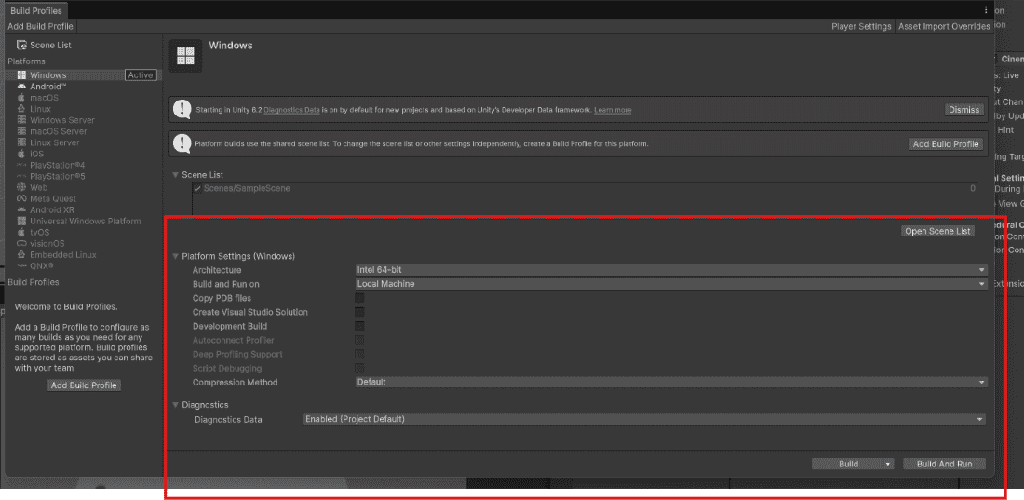The width and height of the screenshot is (1024, 500).
Task: Select the Android platform icon
Action: 22,86
